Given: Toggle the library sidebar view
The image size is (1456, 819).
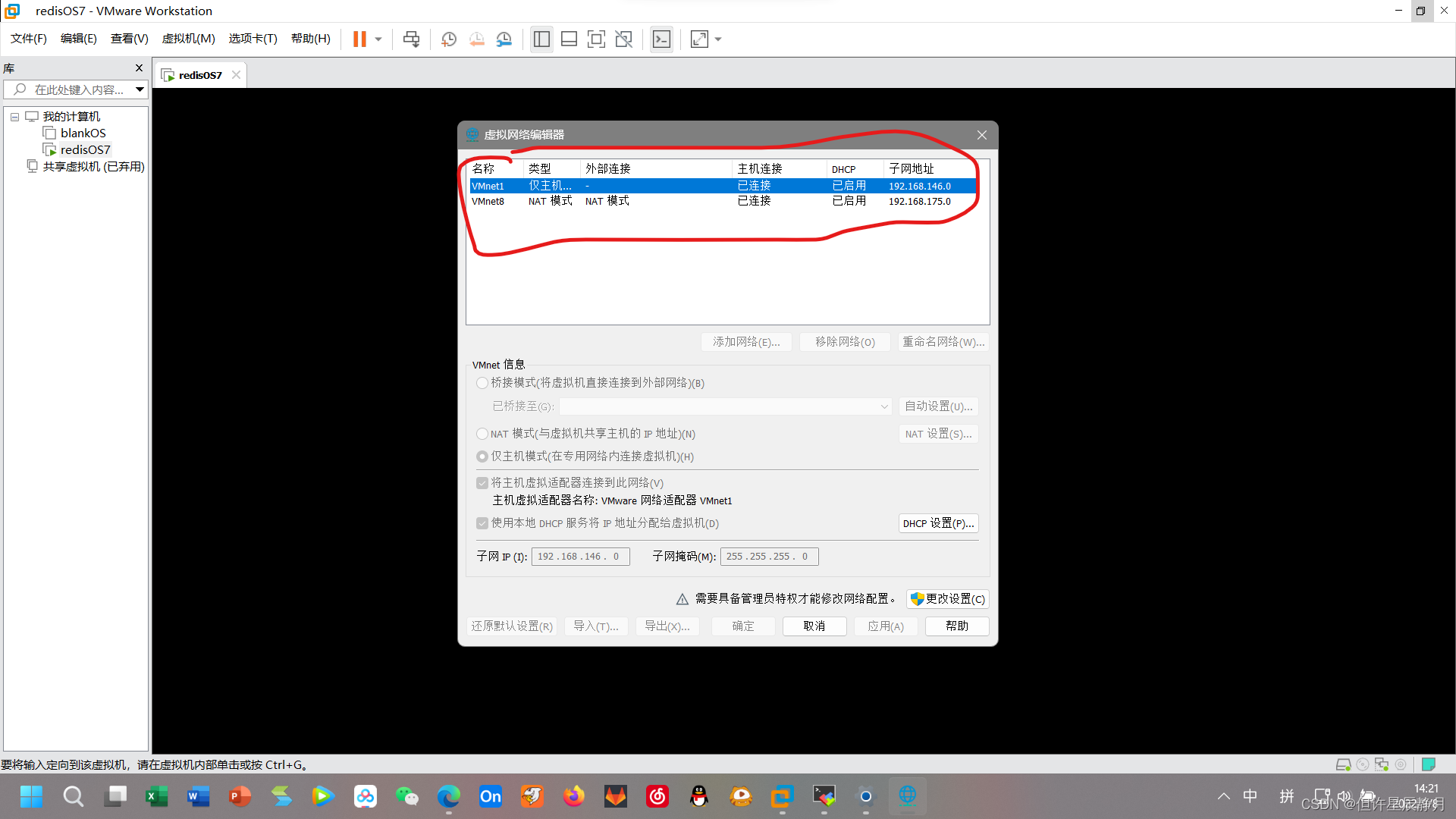Looking at the screenshot, I should 541,39.
